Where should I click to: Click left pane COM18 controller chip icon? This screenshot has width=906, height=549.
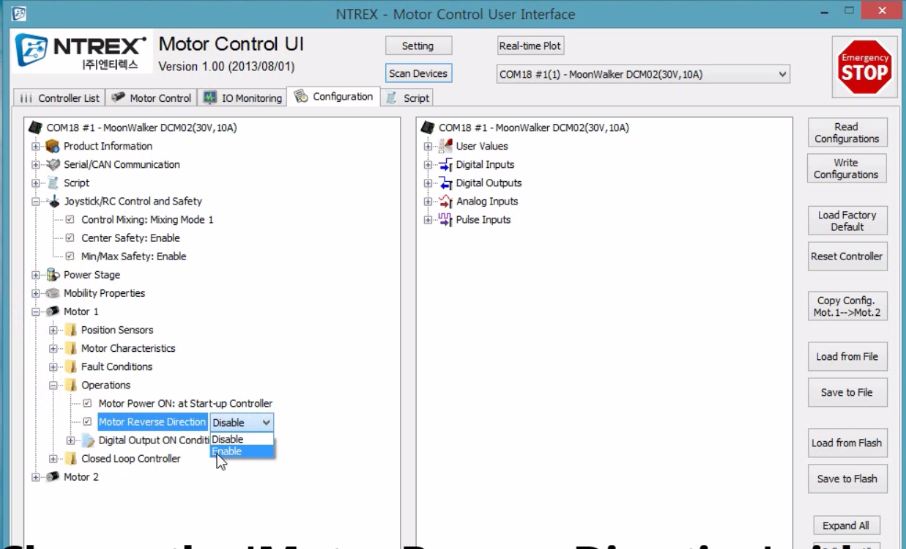(x=36, y=127)
